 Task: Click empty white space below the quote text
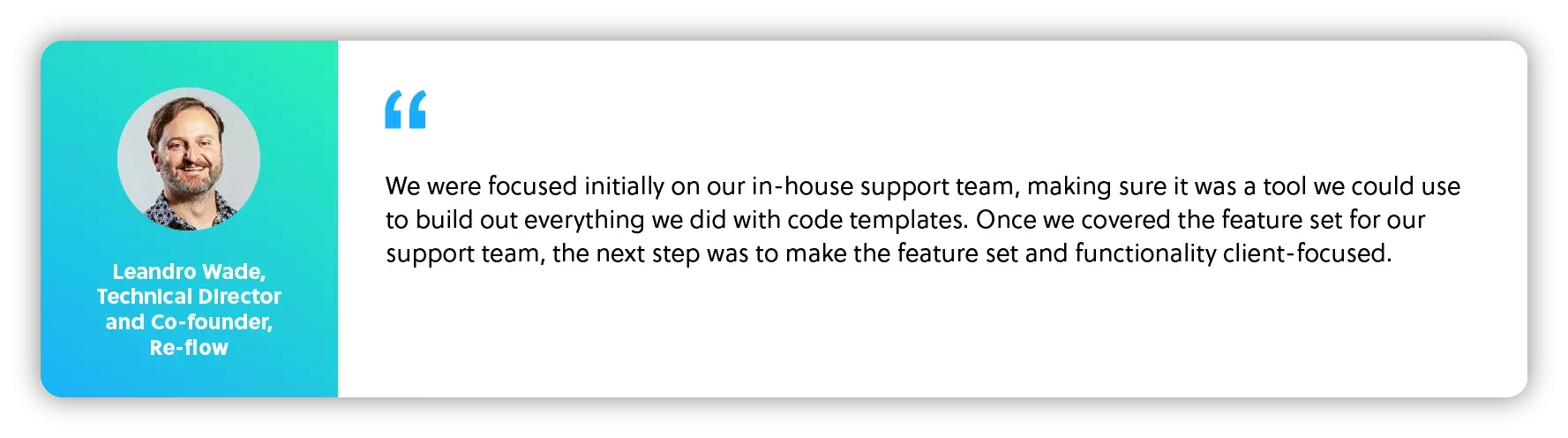(x=882, y=336)
